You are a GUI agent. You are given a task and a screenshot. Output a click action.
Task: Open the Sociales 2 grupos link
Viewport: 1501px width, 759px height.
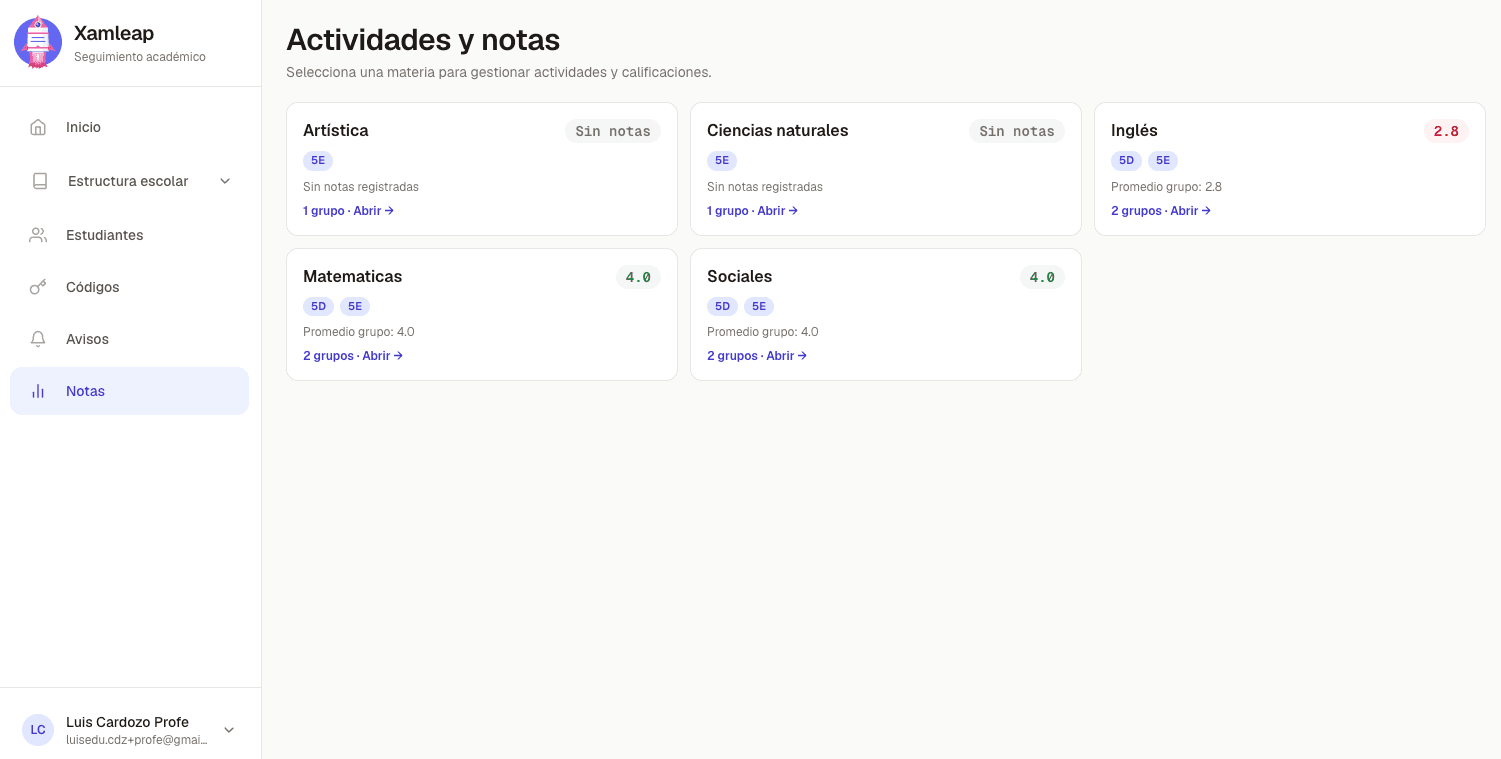(x=757, y=356)
